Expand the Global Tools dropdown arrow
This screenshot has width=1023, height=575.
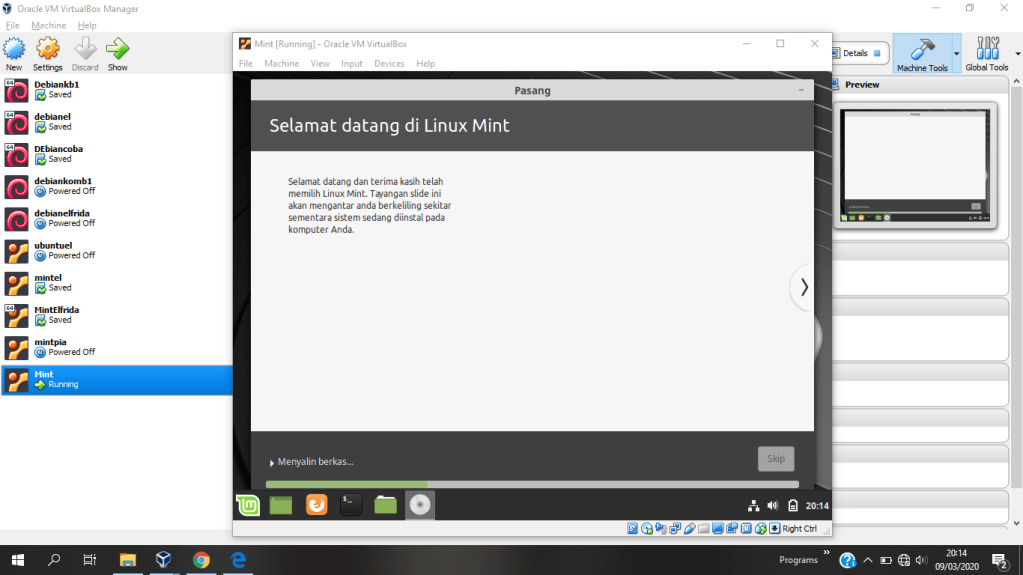coord(1016,53)
